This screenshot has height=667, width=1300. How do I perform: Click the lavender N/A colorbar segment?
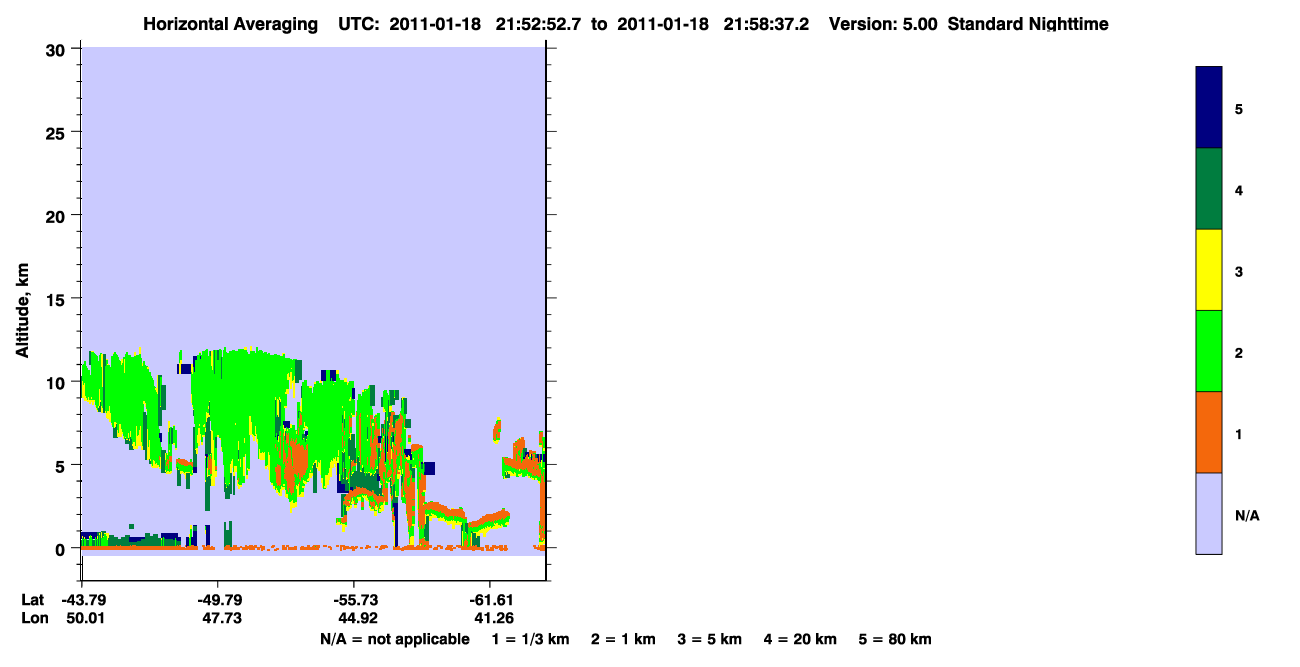1209,513
